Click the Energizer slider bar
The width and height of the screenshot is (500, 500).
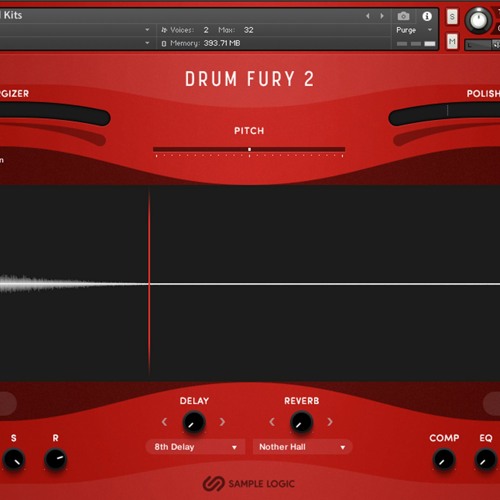(55, 114)
